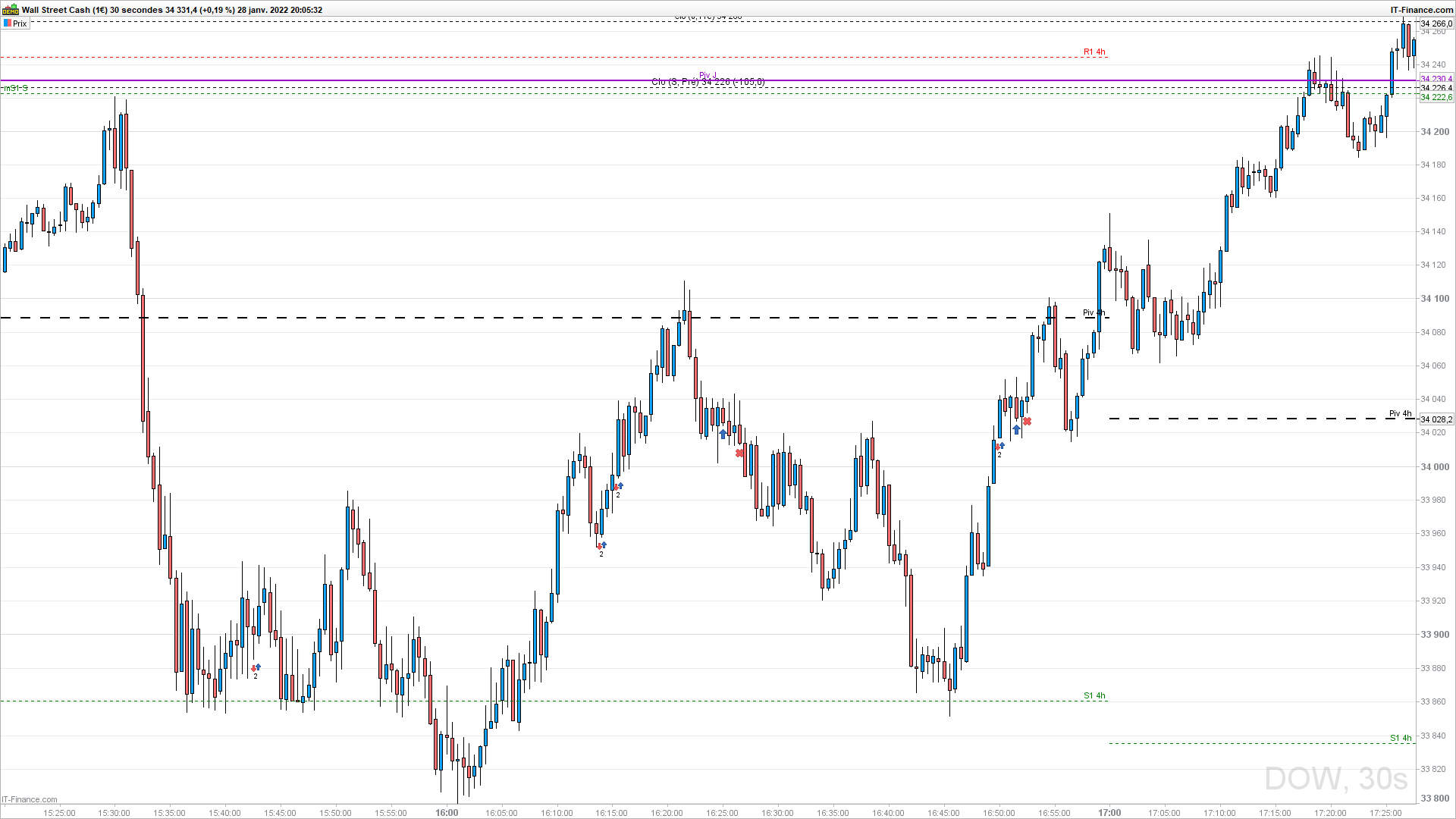Click the red-blue Prix color swatch
The height and width of the screenshot is (819, 1456).
coord(8,24)
